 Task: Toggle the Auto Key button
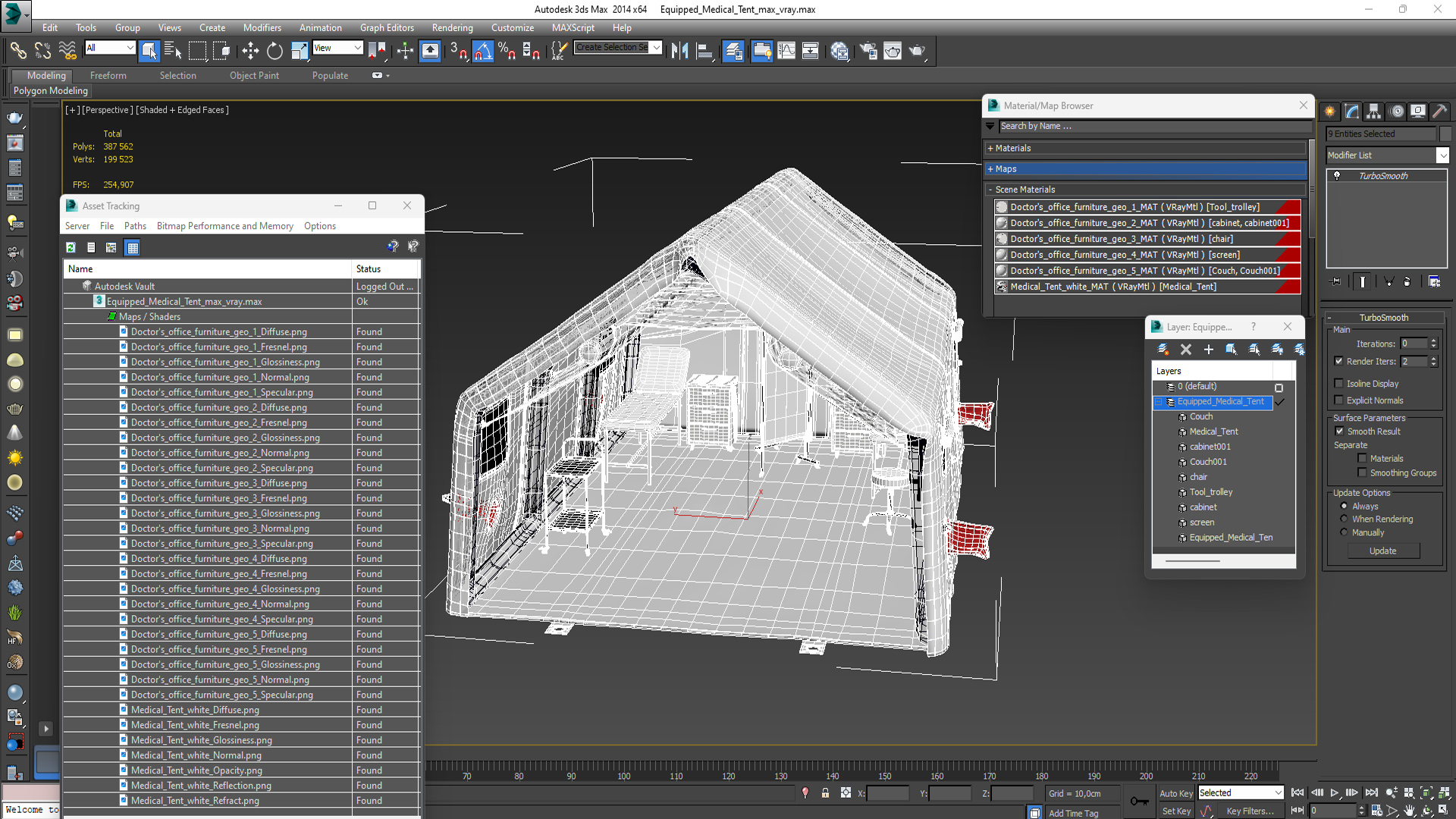point(1175,793)
